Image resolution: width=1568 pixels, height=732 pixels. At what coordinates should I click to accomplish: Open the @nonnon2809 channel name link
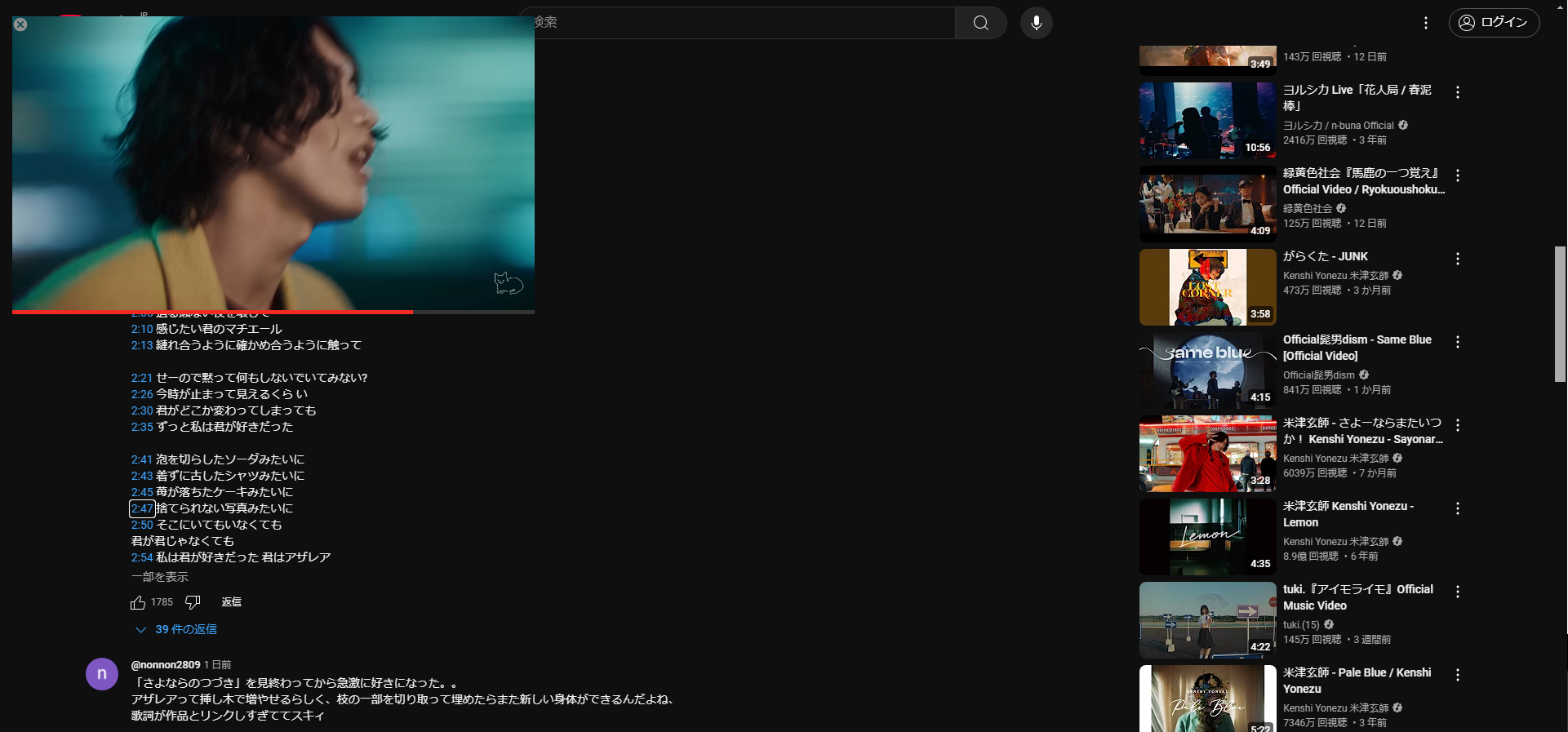[166, 665]
